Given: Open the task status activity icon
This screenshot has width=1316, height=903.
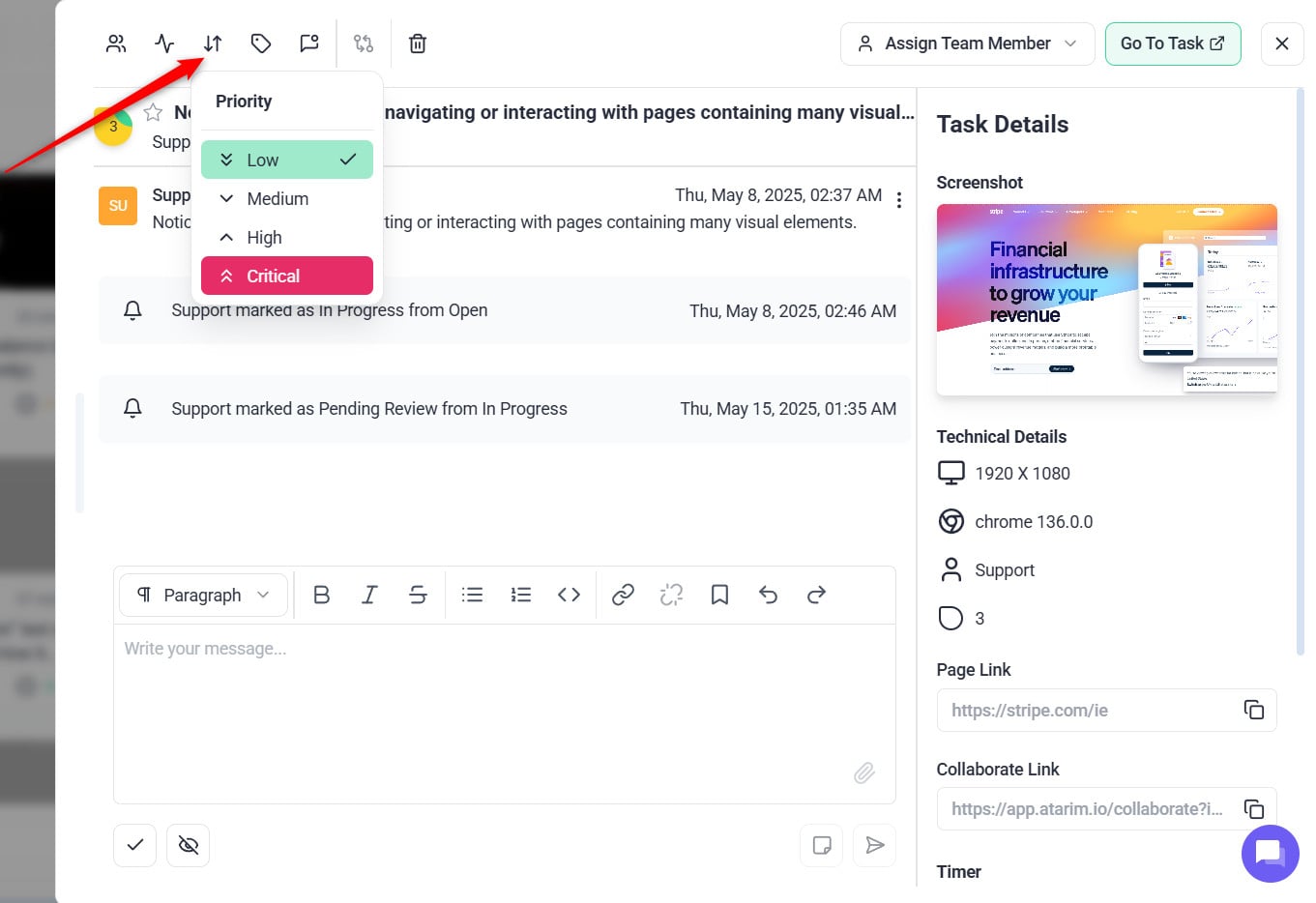Looking at the screenshot, I should pos(164,44).
